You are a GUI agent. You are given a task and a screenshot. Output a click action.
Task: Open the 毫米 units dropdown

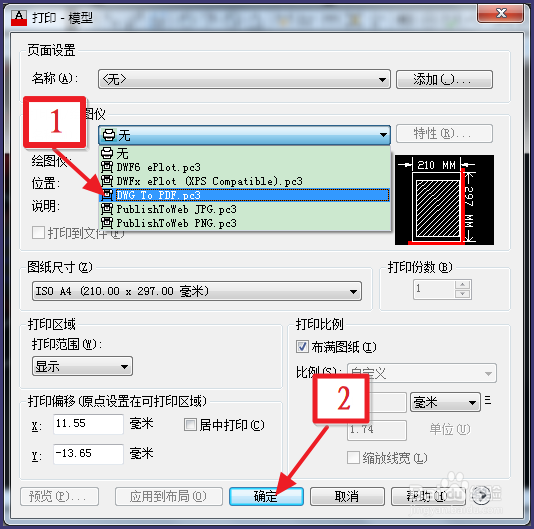pyautogui.click(x=445, y=402)
